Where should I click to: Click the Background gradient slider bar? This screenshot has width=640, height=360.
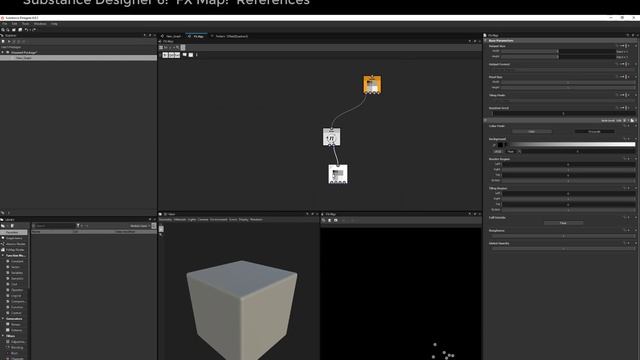click(x=572, y=144)
